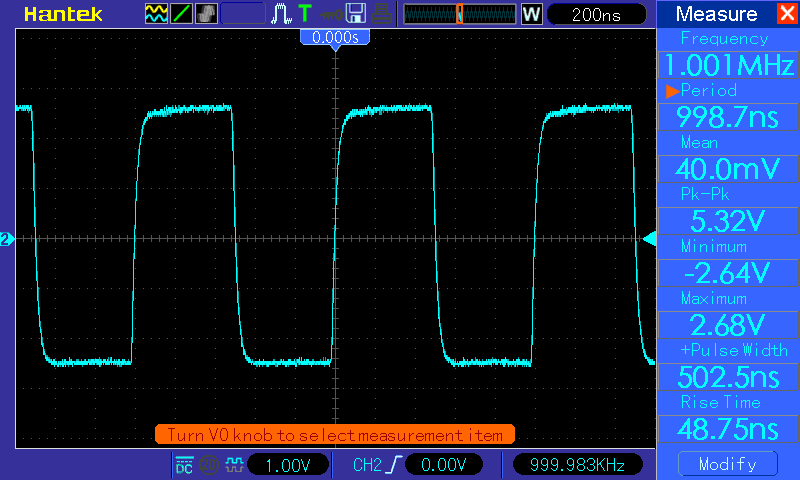Click the Measure panel title

[x=716, y=14]
